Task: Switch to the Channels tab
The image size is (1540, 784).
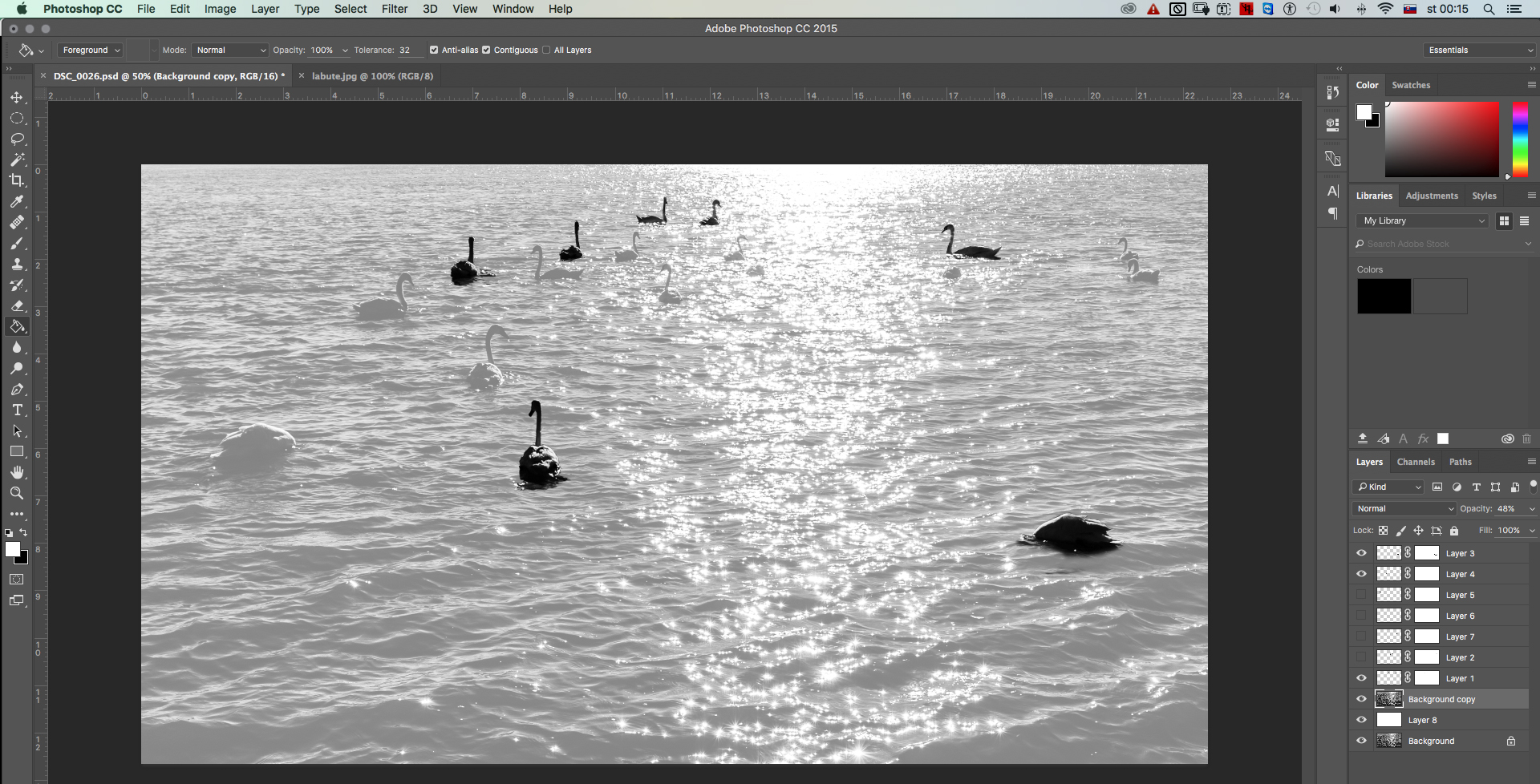Action: [1415, 462]
